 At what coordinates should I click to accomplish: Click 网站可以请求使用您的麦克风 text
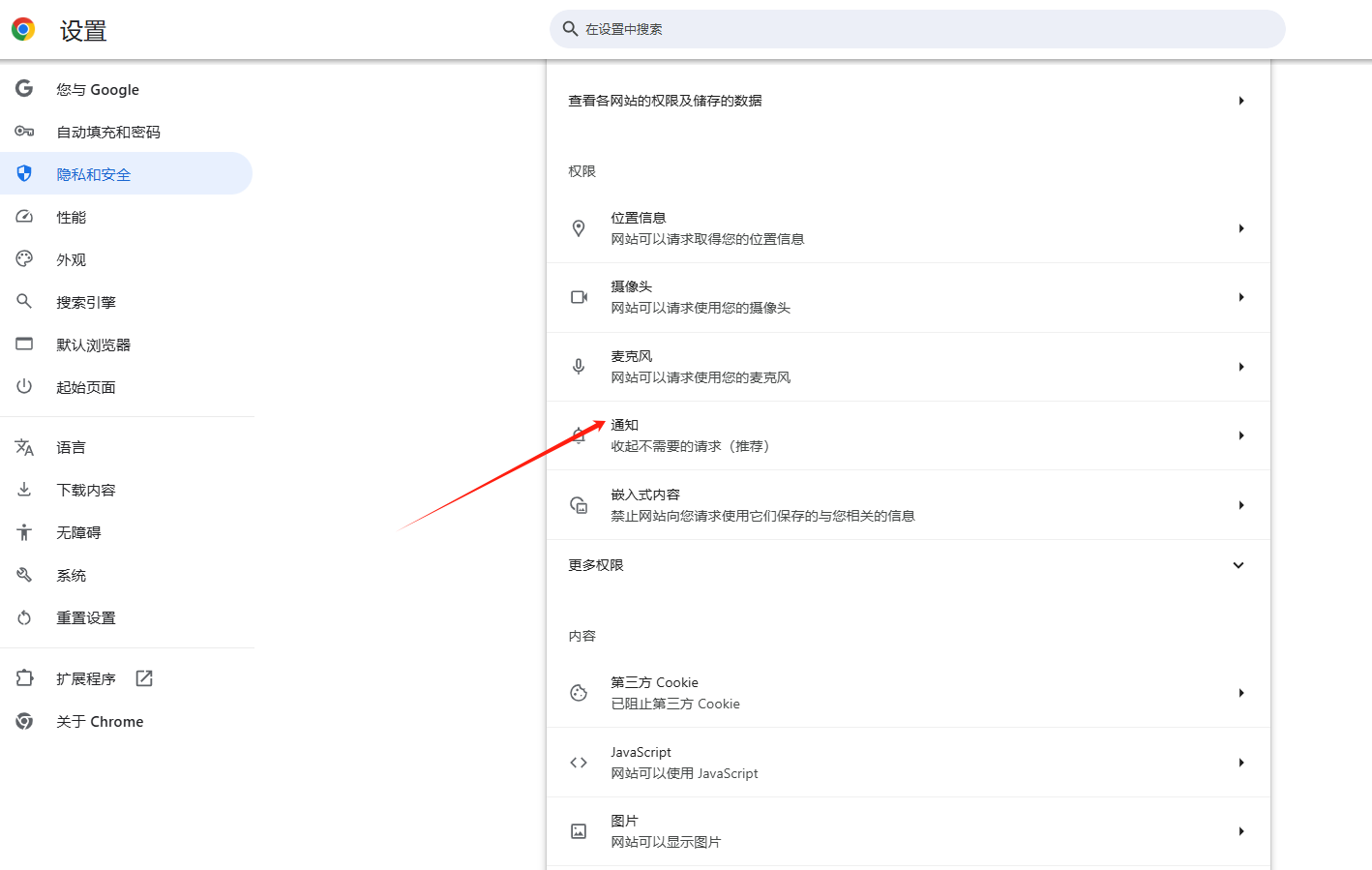[x=701, y=377]
